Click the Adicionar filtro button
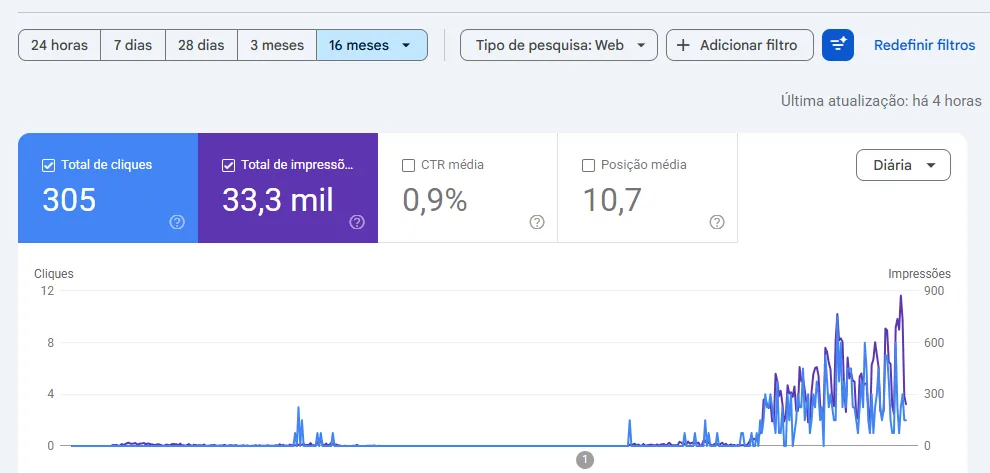The width and height of the screenshot is (990, 473). pos(739,45)
